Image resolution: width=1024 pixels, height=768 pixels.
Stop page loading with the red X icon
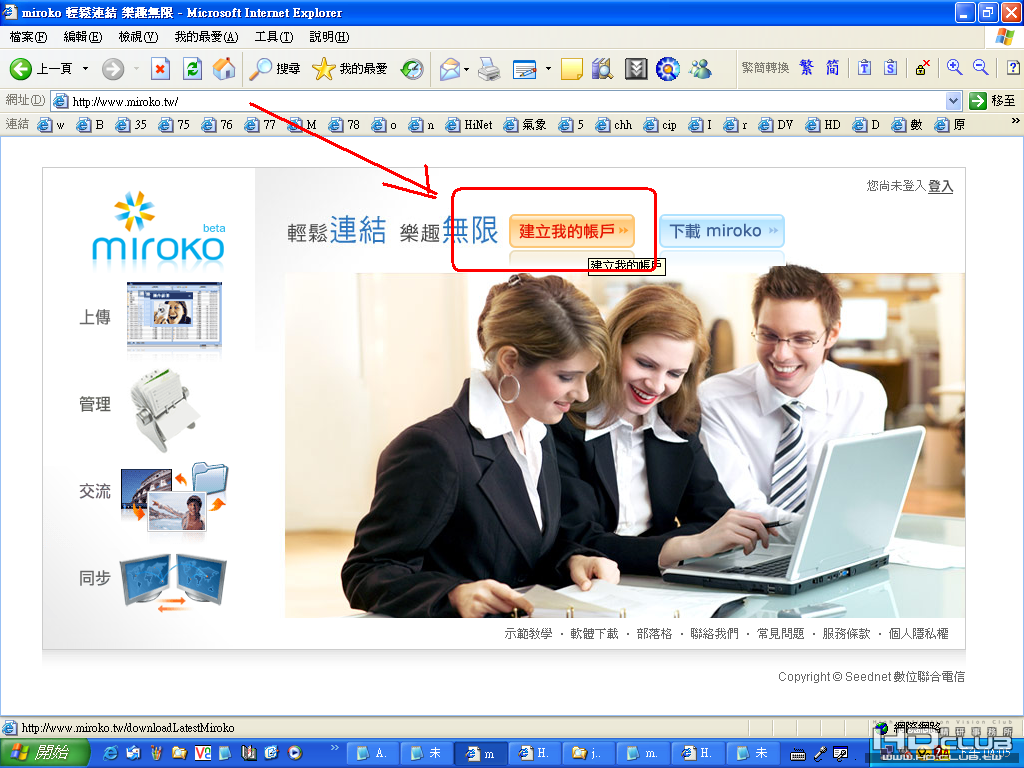point(160,69)
